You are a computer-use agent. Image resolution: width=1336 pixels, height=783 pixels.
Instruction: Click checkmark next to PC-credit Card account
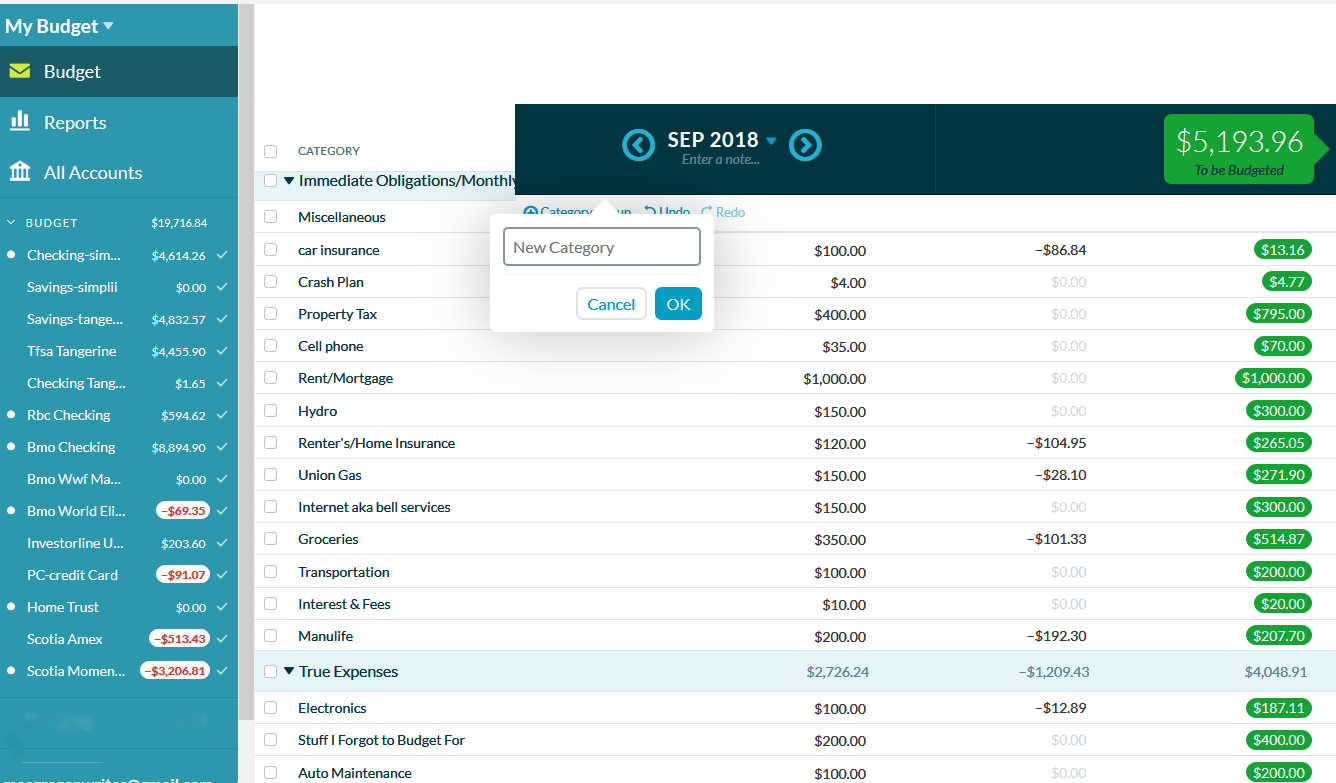(x=222, y=575)
